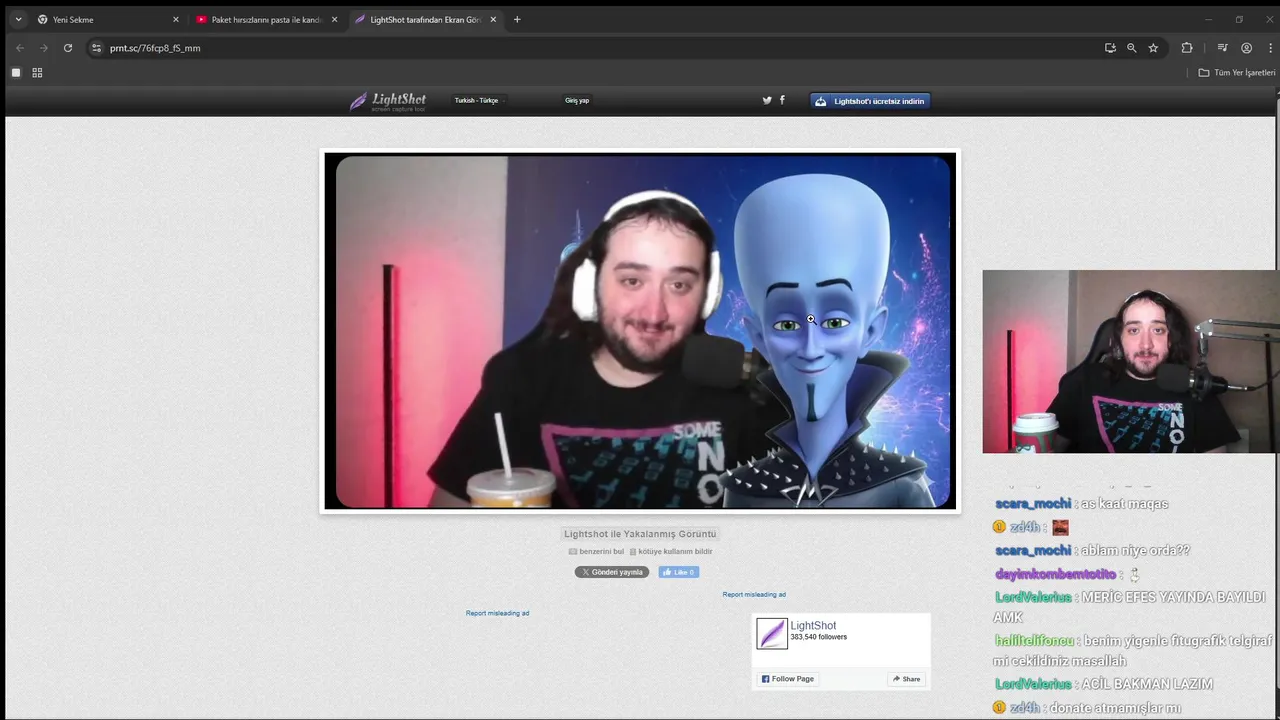Open the Turkish - Türkçe language dropdown
1280x720 pixels.
478,100
